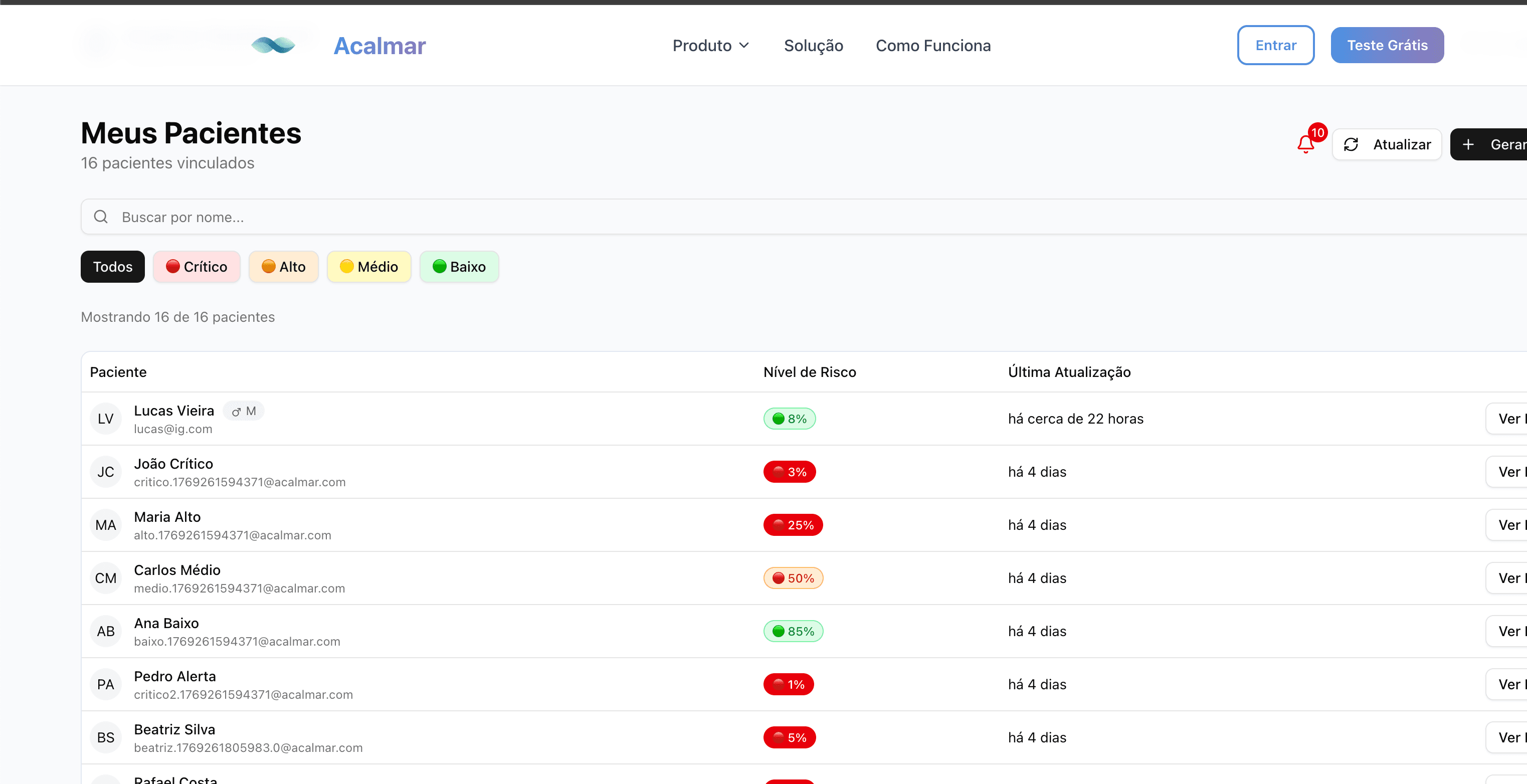Click the notification bell icon
The image size is (1527, 784).
[x=1305, y=144]
